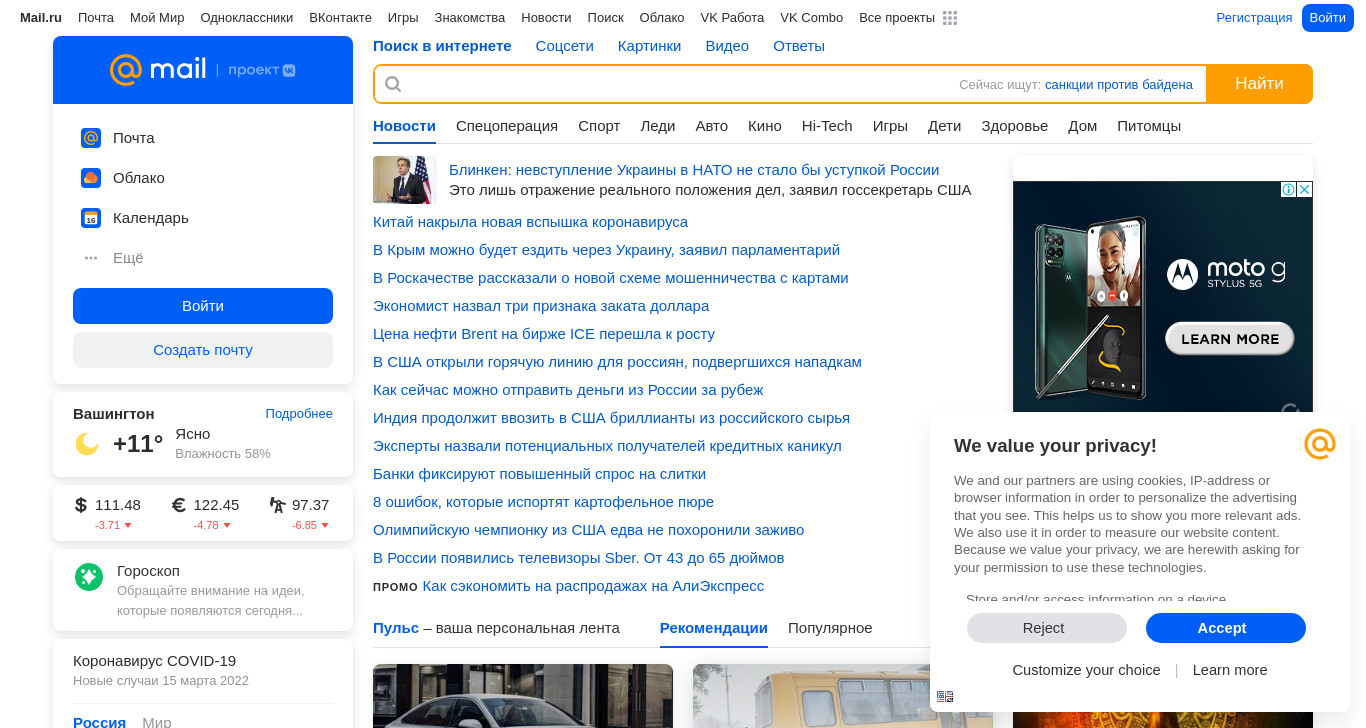The width and height of the screenshot is (1366, 728).
Task: Open the Питомцы news tab
Action: coord(1149,126)
